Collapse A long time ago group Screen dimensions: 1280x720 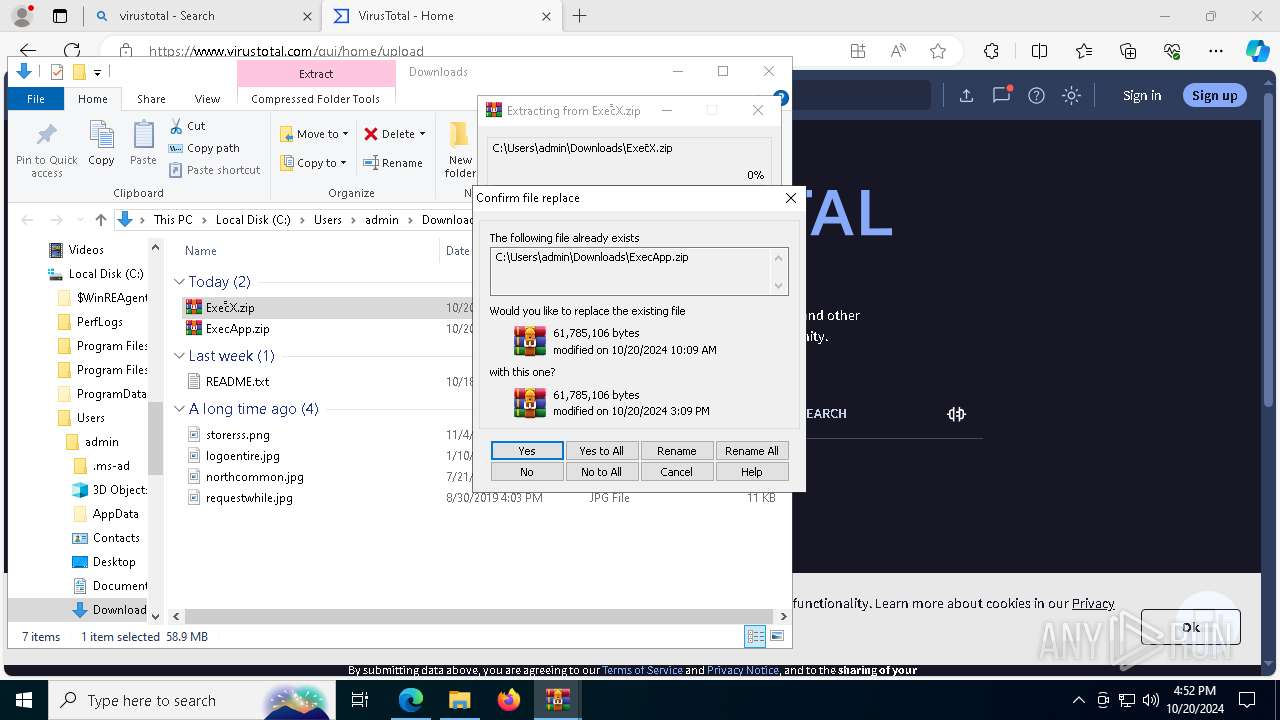click(x=180, y=409)
